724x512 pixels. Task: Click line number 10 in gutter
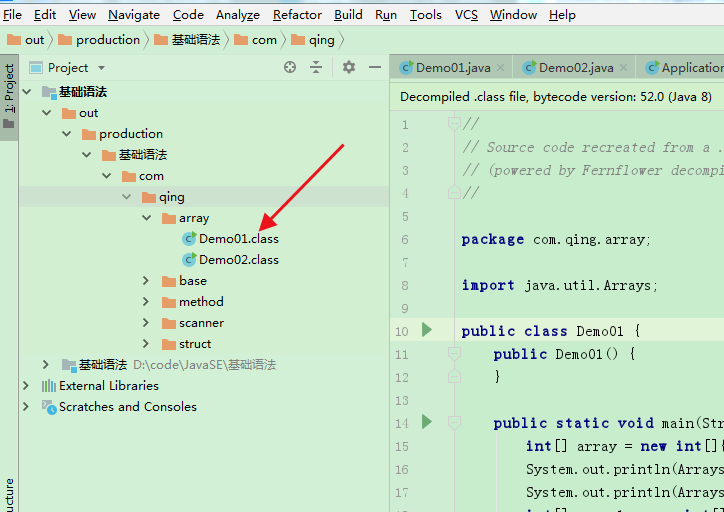coord(402,331)
